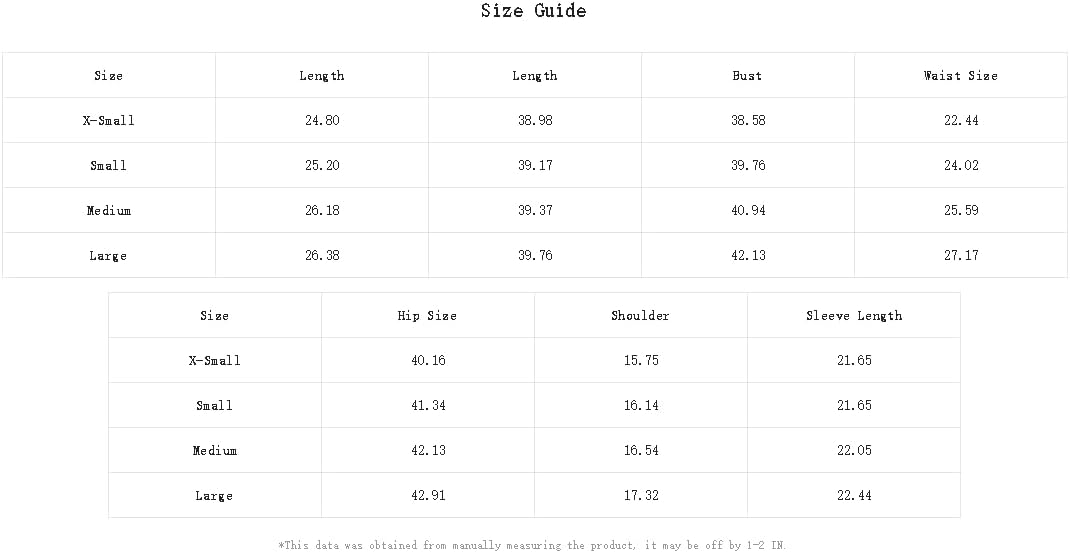Select the 24.02 waist size value
Image resolution: width=1070 pixels, height=553 pixels.
(961, 165)
